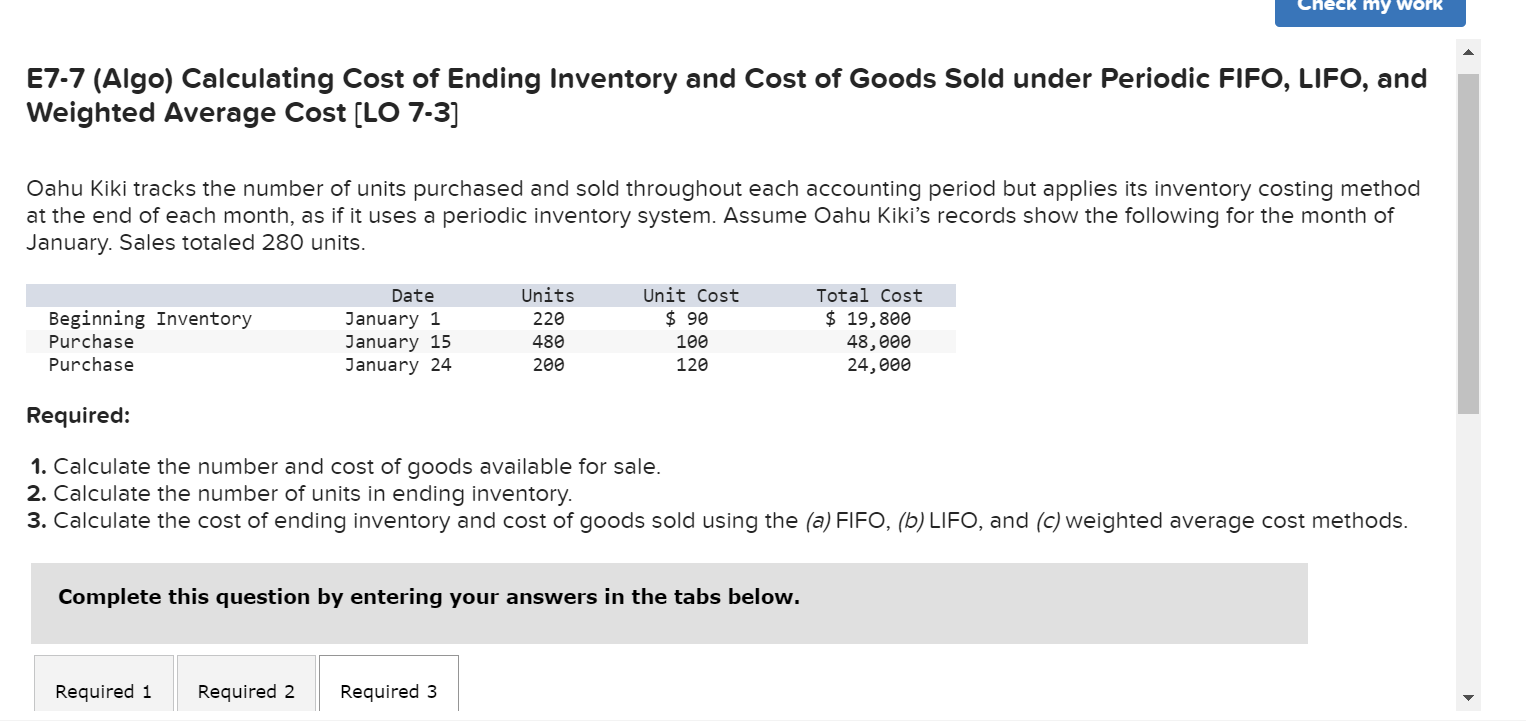This screenshot has height=721, width=1526.
Task: Click the vertical scrollbar thumb
Action: coord(1468,230)
